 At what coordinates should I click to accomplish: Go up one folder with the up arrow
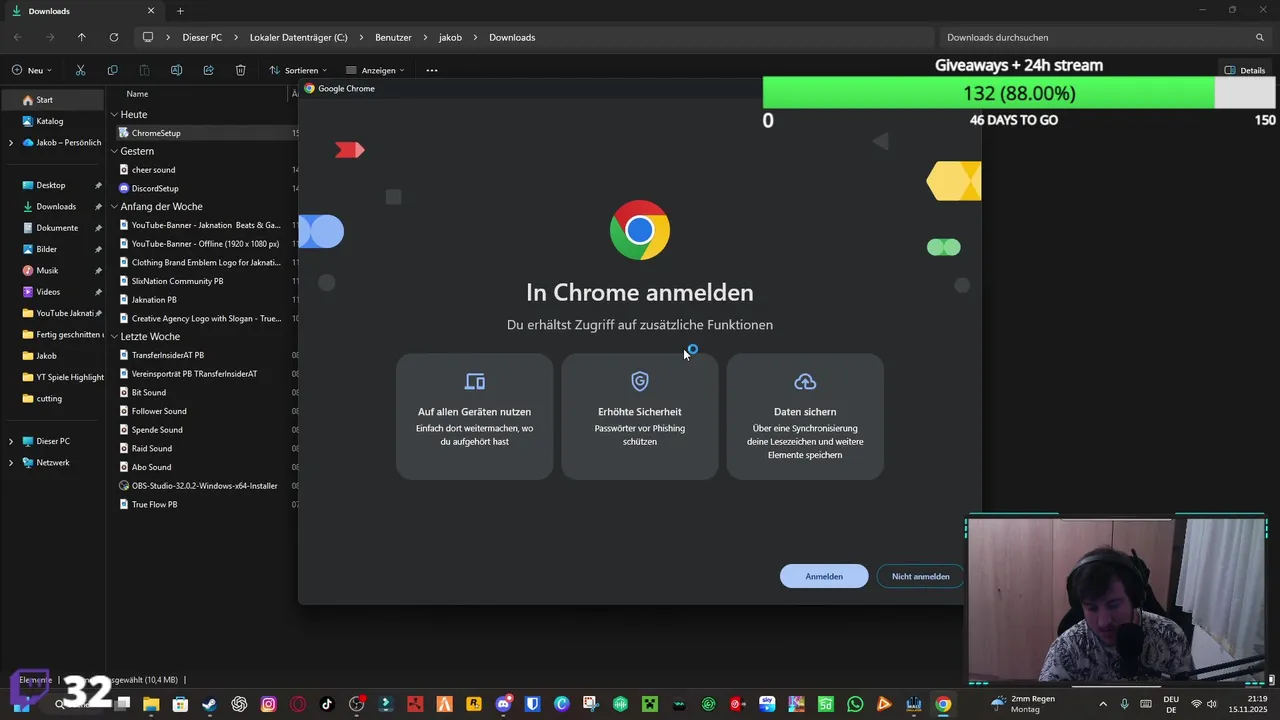tap(82, 37)
